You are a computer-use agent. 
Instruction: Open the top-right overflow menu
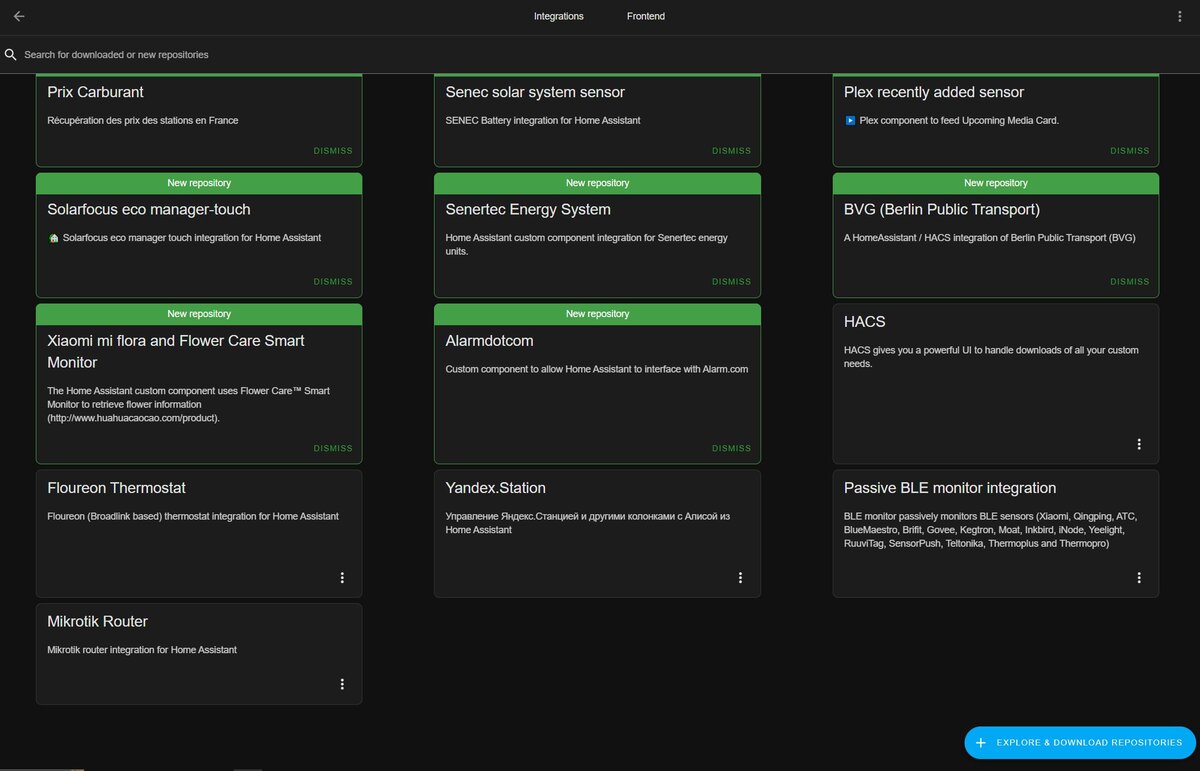tap(1180, 16)
